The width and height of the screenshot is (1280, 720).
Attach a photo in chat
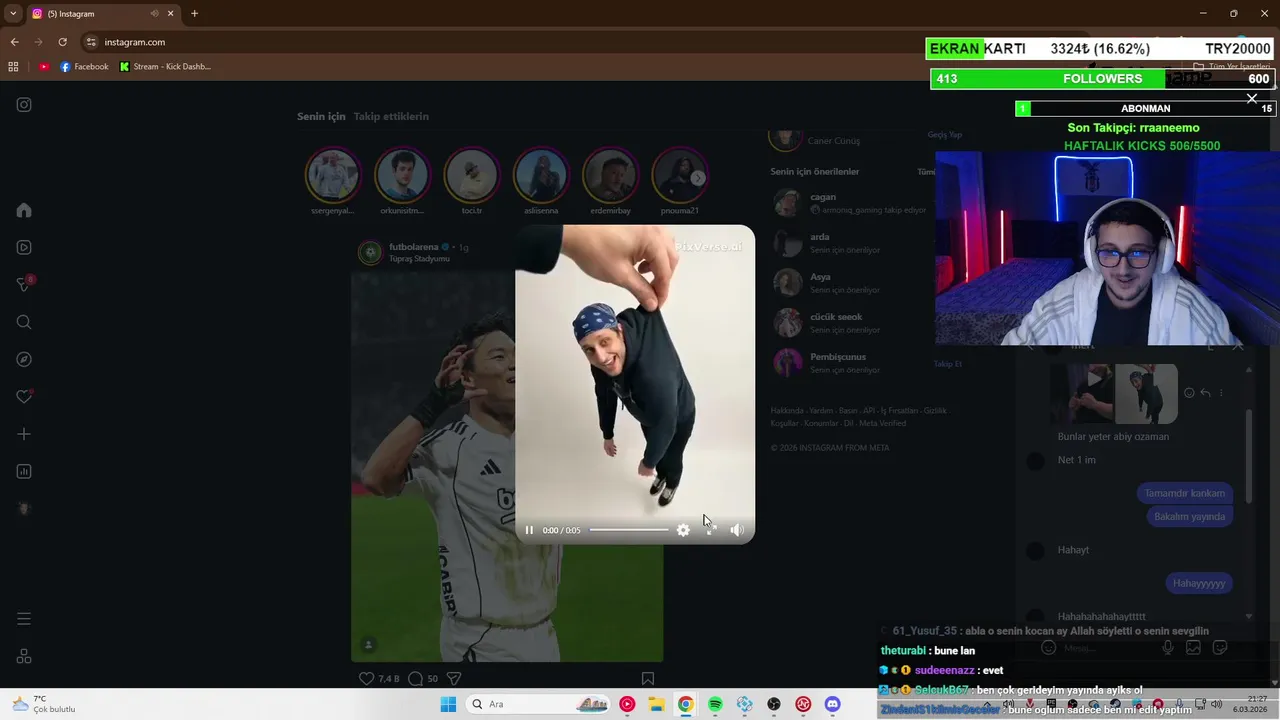[x=1193, y=648]
